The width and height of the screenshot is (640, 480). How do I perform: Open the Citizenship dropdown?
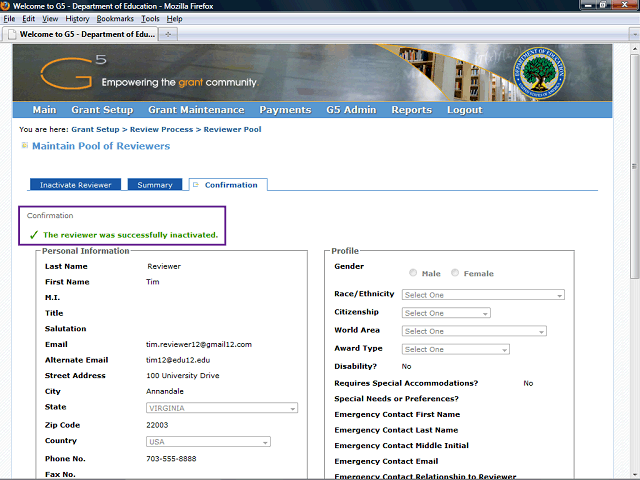click(446, 313)
